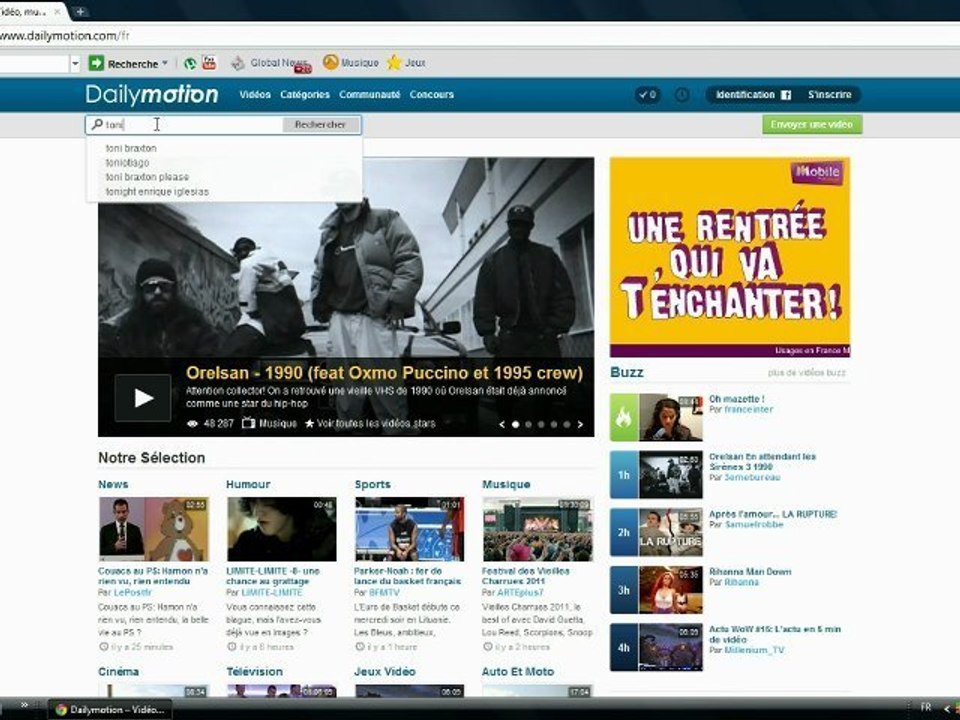Select the second slide dot in carousel
The width and height of the screenshot is (960, 720).
coord(528,424)
